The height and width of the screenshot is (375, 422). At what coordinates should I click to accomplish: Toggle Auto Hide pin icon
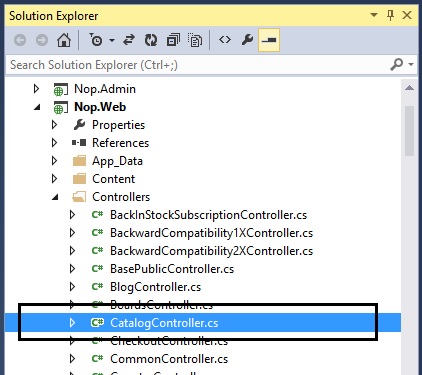[390, 15]
